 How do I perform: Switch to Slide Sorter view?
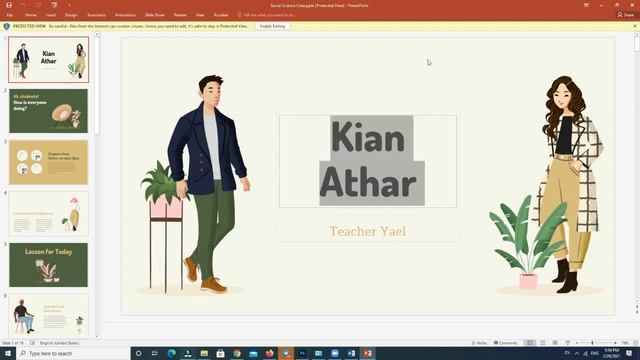(542, 343)
